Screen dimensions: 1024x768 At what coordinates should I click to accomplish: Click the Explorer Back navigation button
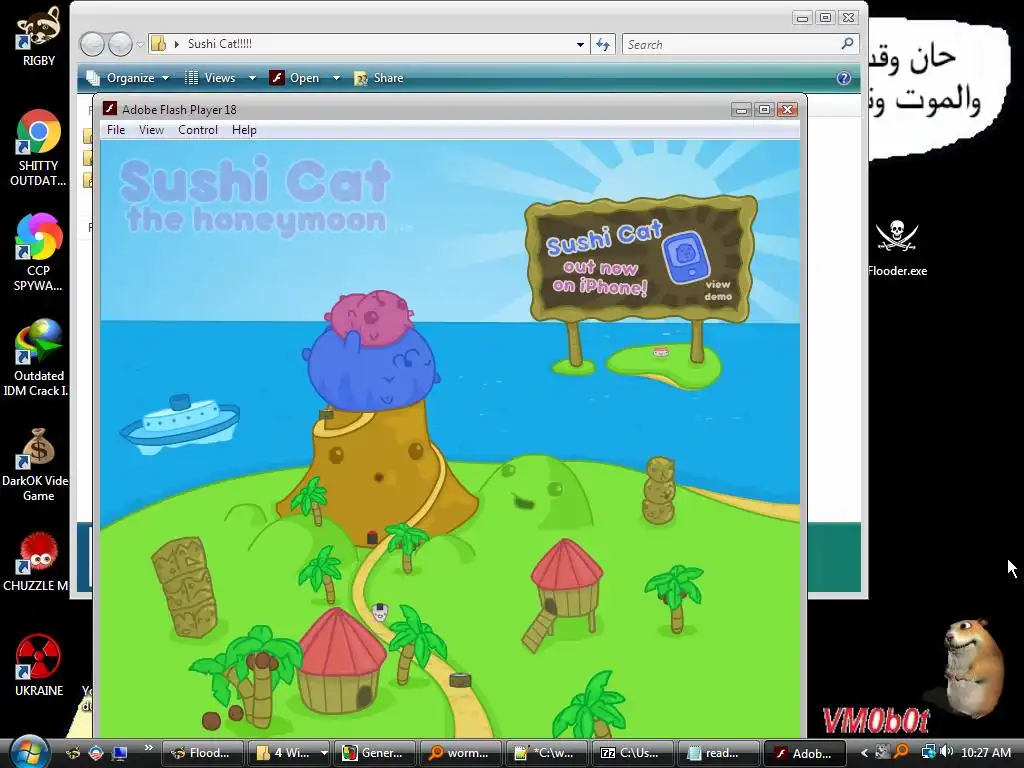click(x=92, y=44)
